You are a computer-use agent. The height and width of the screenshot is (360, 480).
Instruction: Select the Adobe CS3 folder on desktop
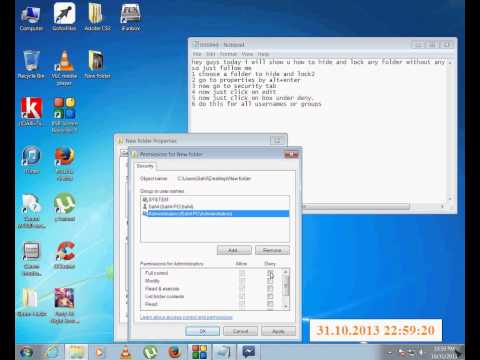pos(97,17)
